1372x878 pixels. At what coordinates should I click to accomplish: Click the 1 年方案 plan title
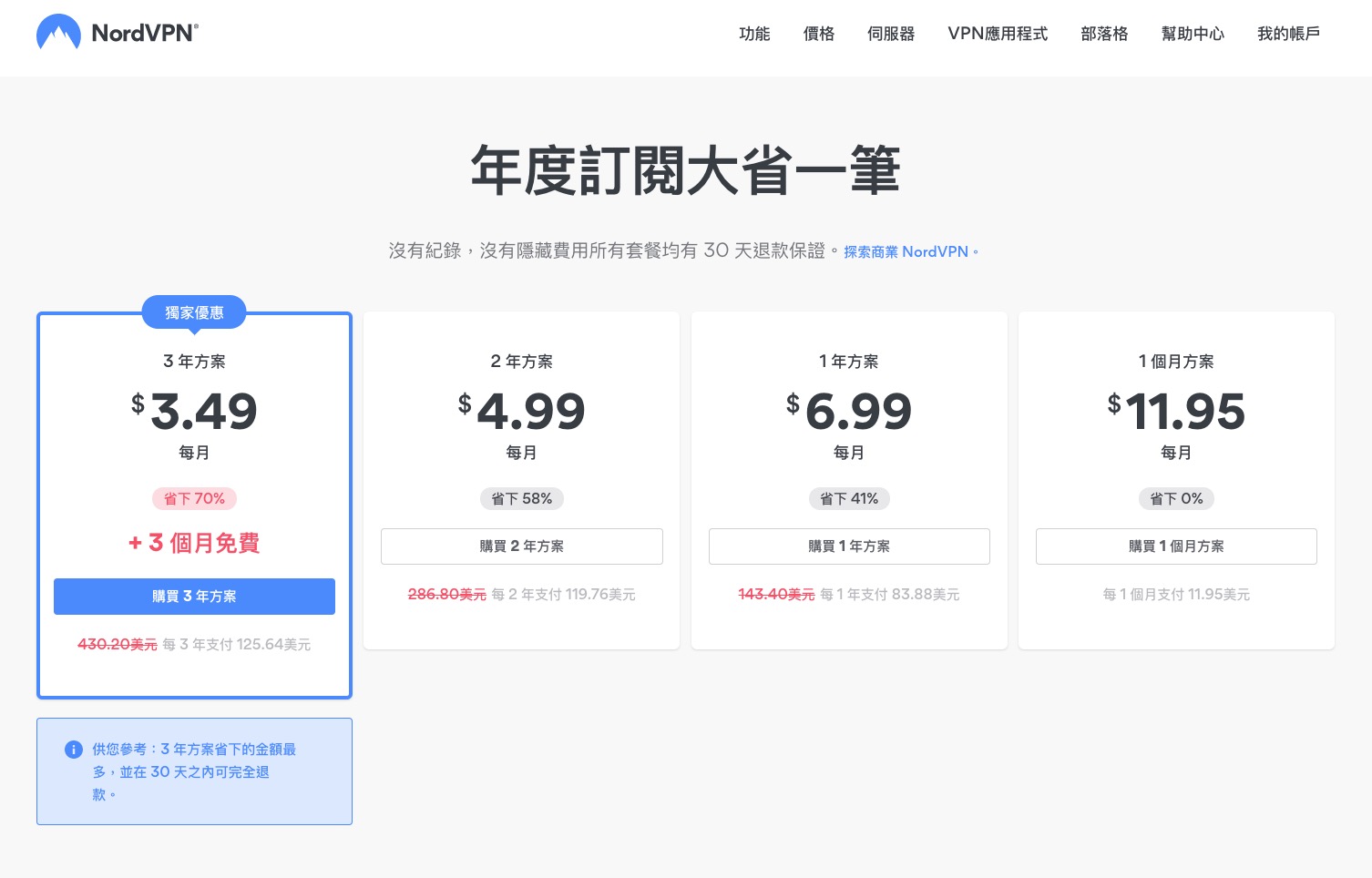(x=849, y=362)
